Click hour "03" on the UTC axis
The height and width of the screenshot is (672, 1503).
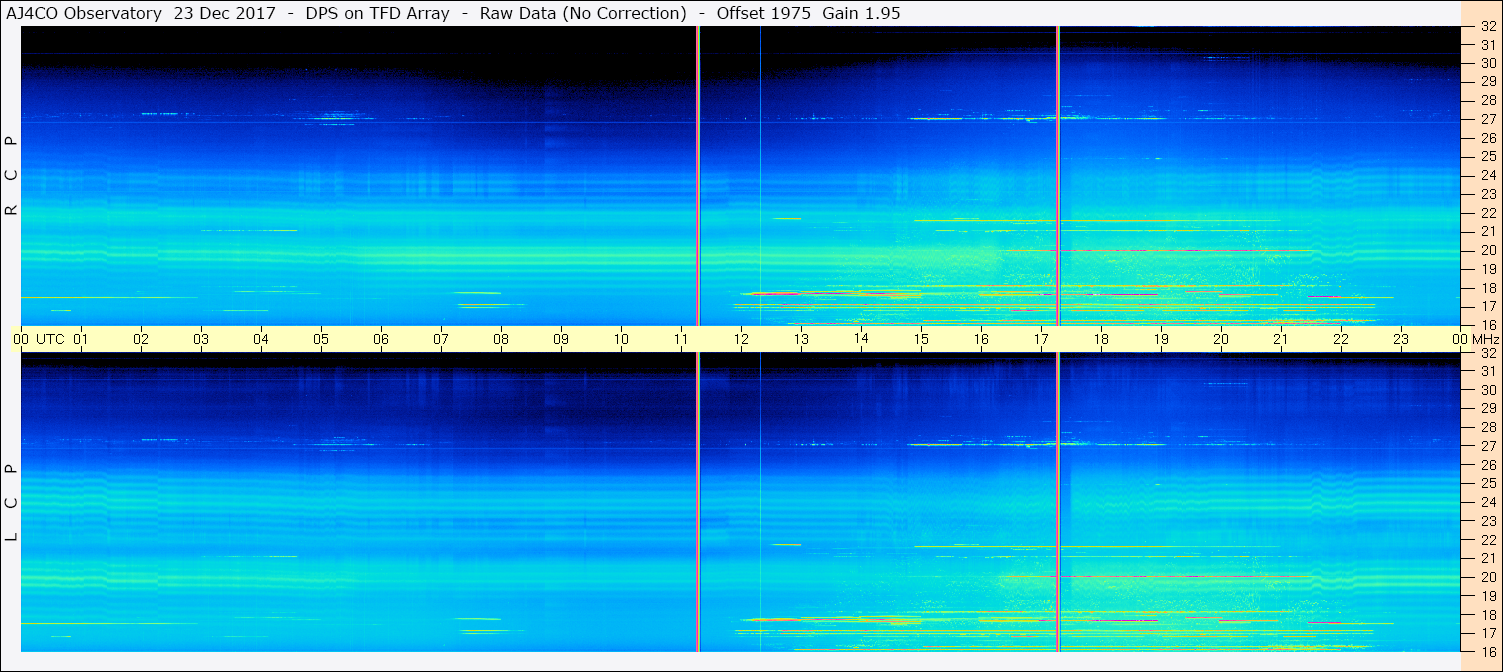(201, 339)
